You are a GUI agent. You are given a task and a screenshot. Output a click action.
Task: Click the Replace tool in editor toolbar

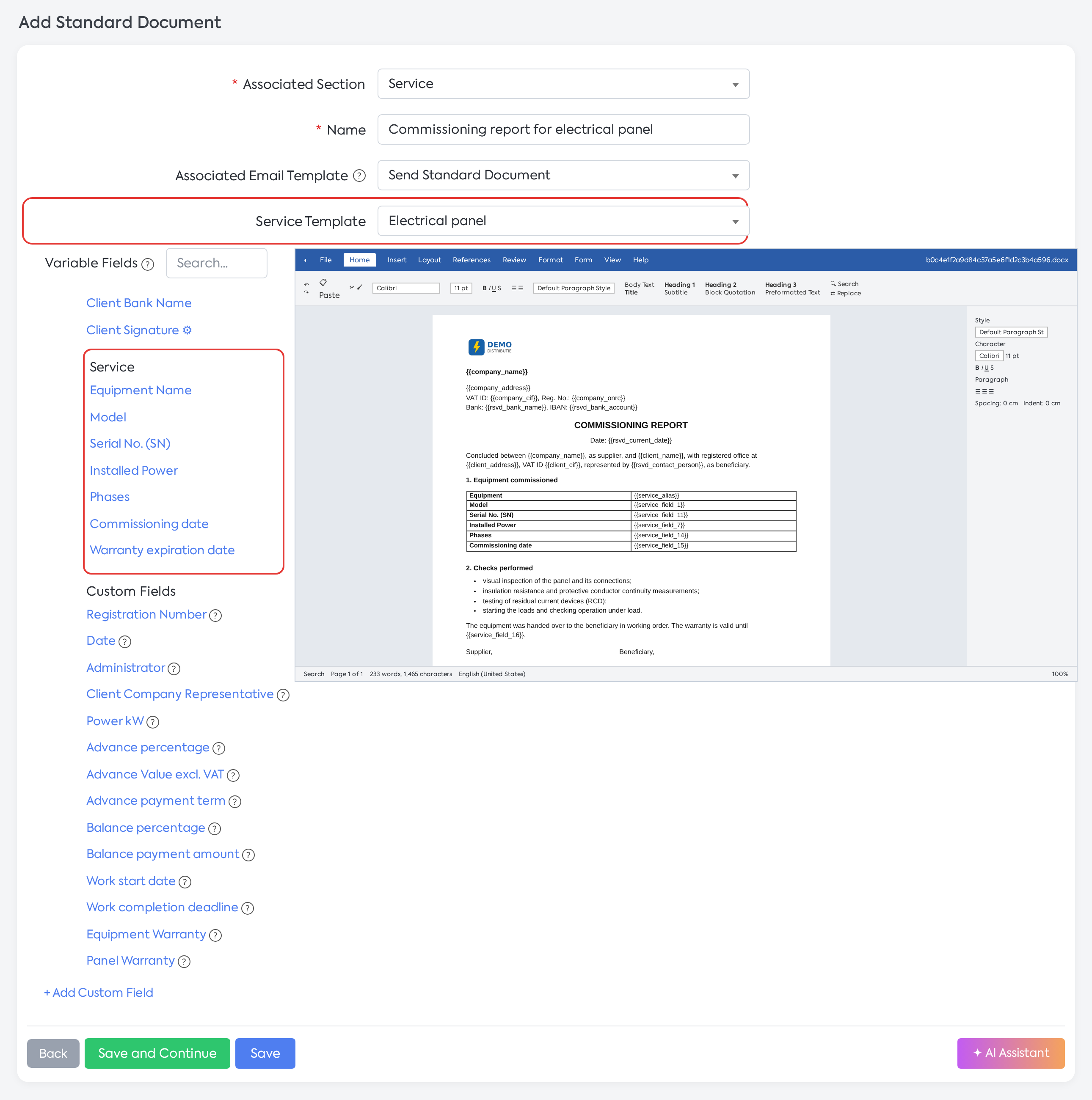click(845, 293)
